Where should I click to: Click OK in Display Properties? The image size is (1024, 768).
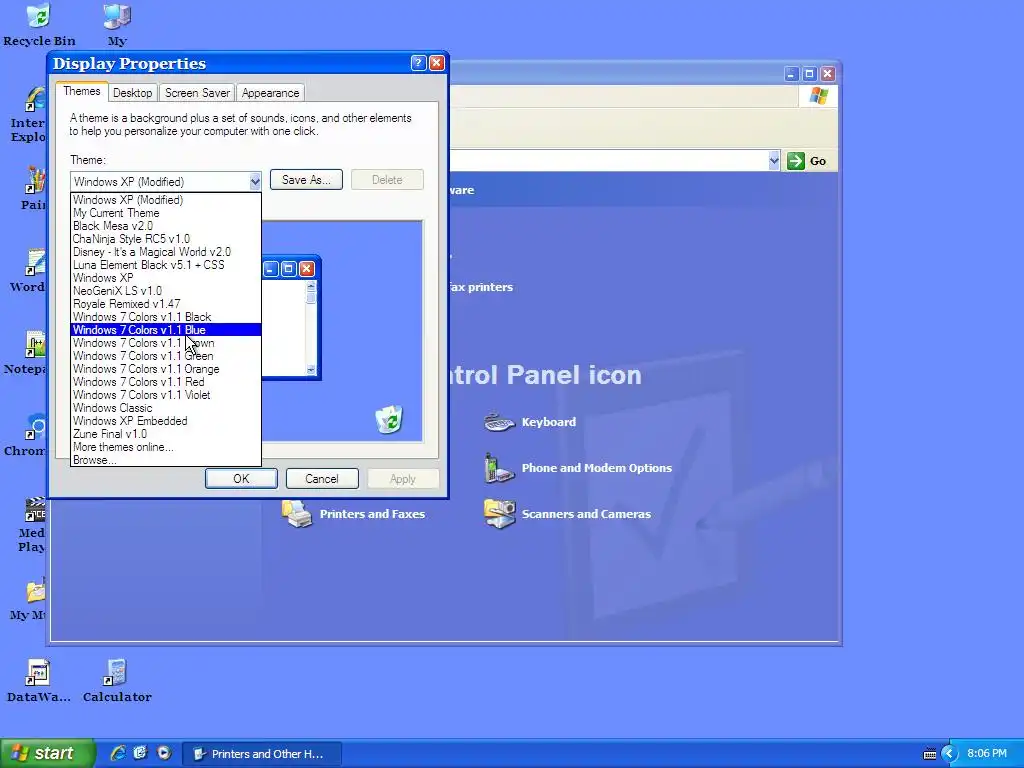pyautogui.click(x=241, y=479)
